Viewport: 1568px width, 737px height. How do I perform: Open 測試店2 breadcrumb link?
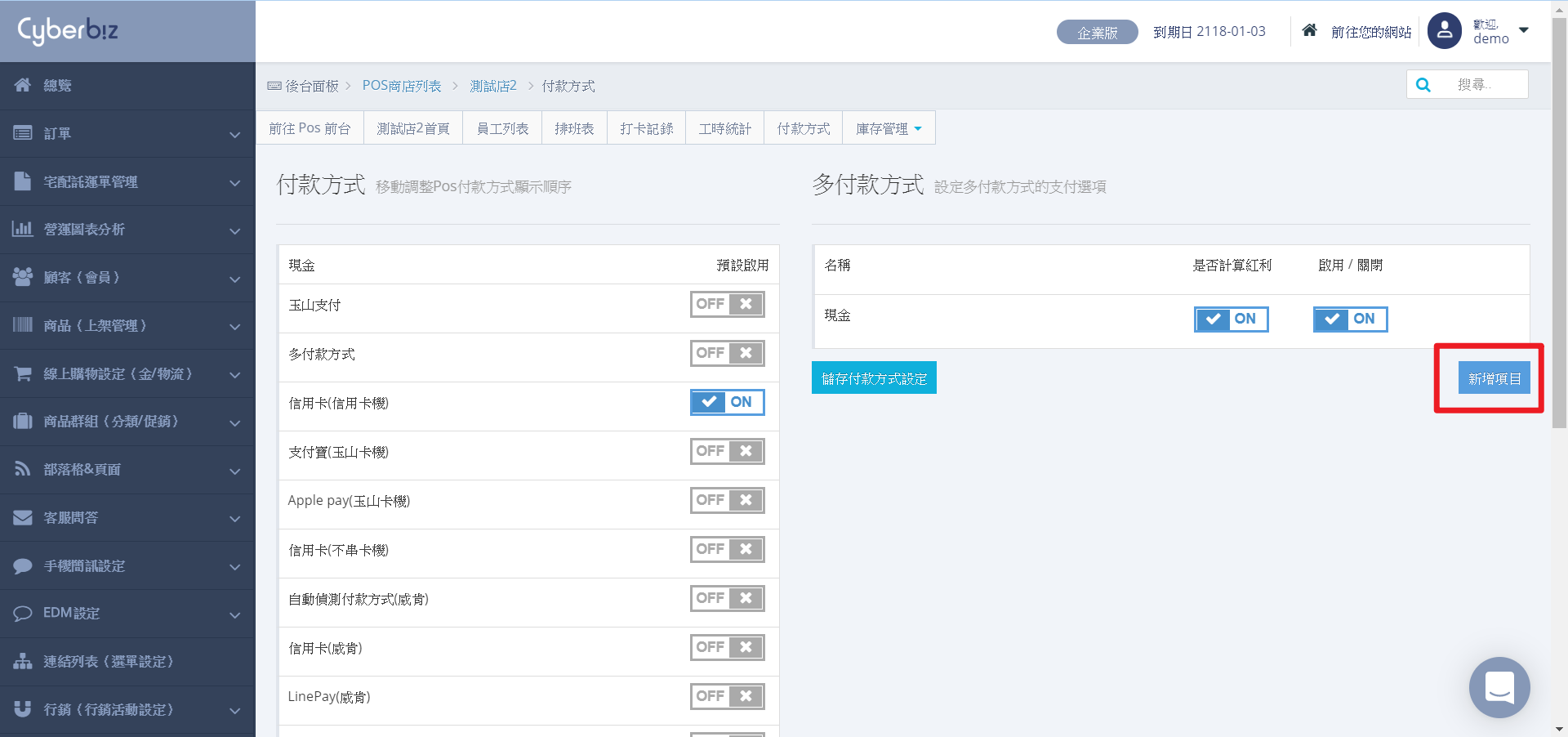pos(493,86)
